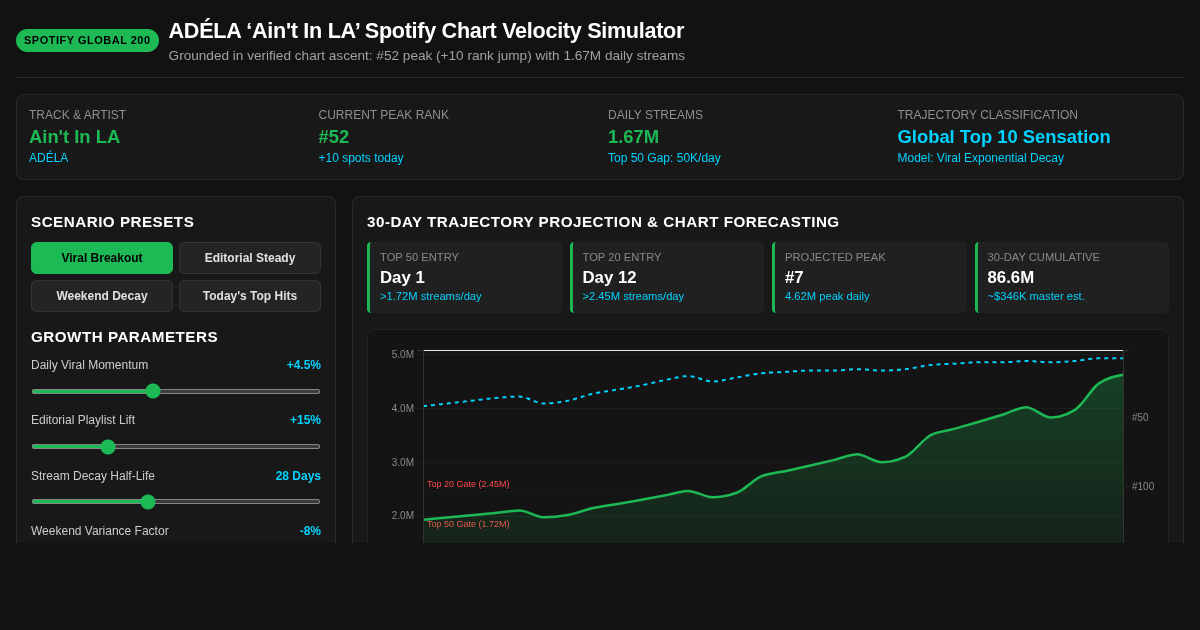Screen dimensions: 1200x630
Task: Click the +10 spots today text
Action: (x=361, y=158)
